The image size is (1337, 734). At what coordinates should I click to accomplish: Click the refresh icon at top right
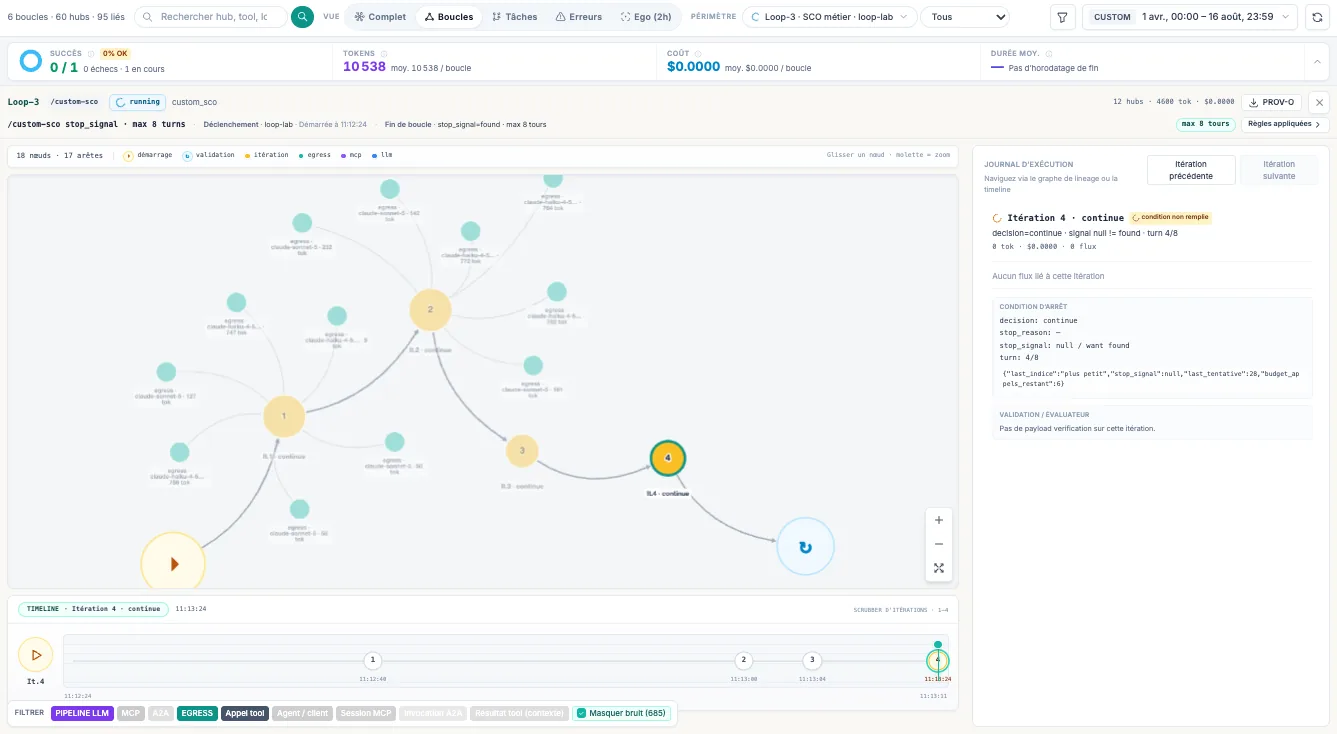pyautogui.click(x=1316, y=17)
